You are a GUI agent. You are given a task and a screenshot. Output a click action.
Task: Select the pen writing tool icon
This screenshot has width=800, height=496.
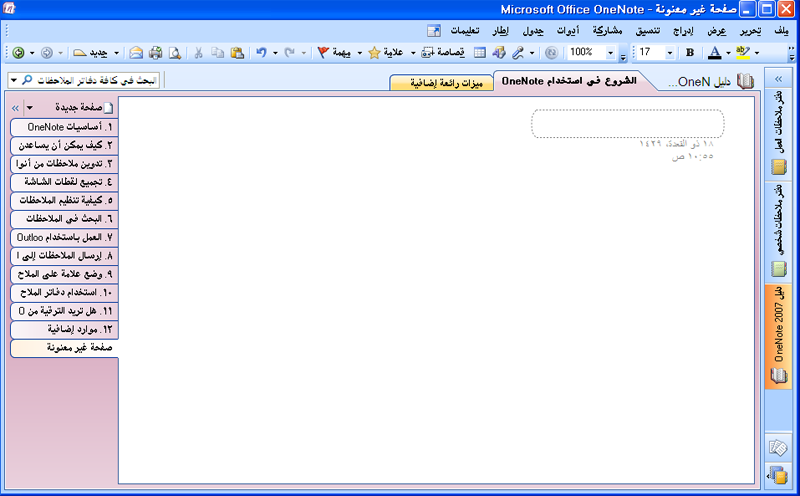click(518, 53)
